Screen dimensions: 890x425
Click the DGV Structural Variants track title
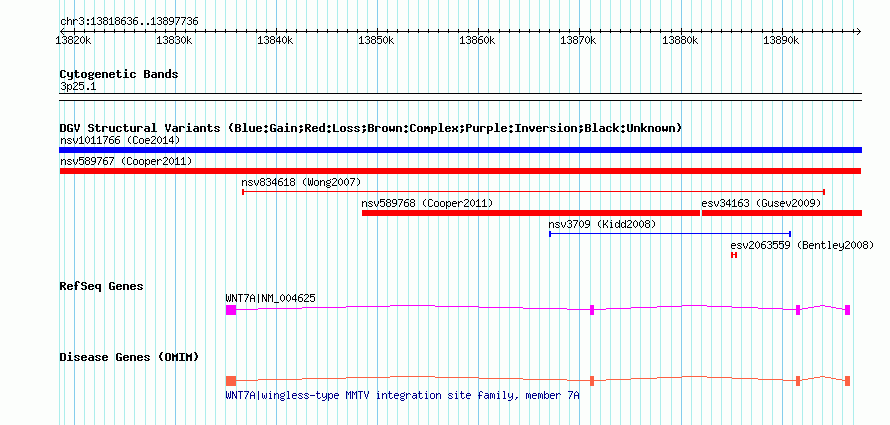[371, 128]
